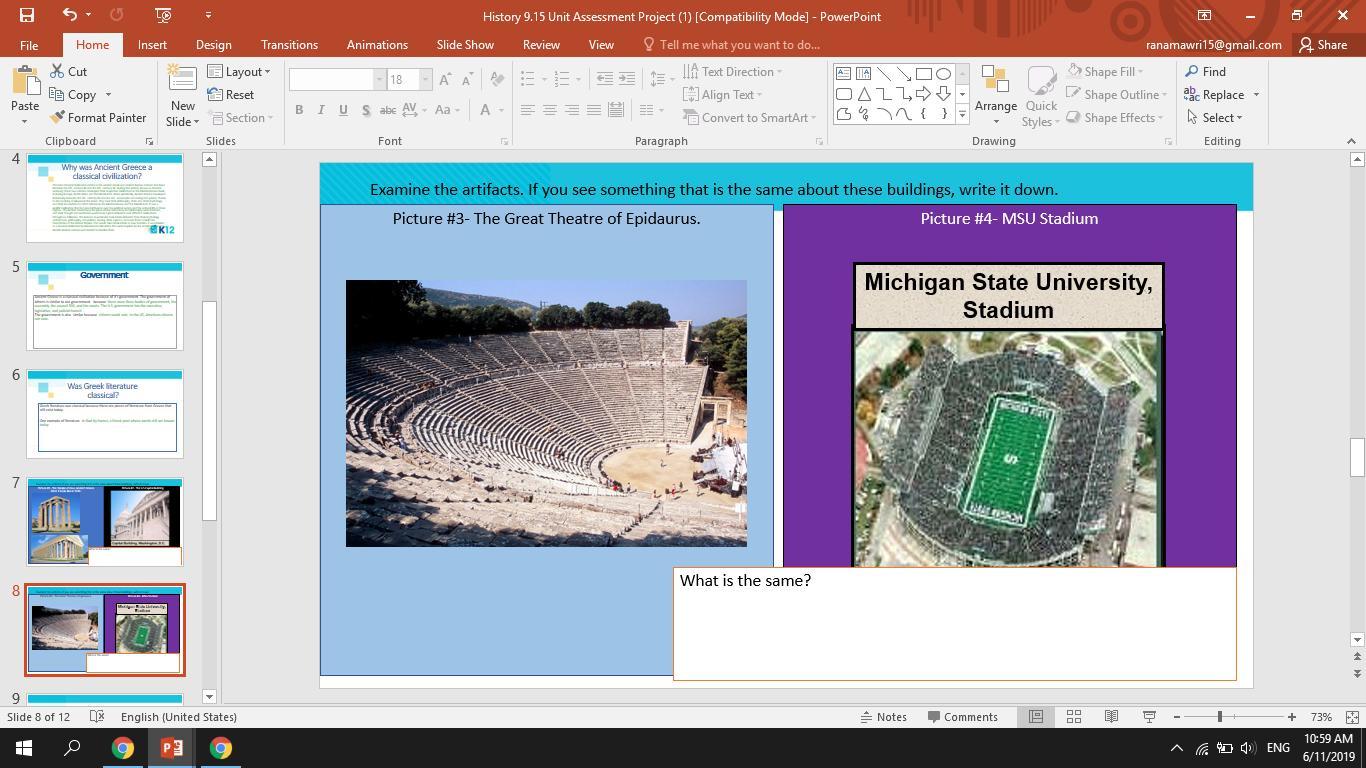The height and width of the screenshot is (768, 1366).
Task: Toggle left text alignment
Action: (528, 110)
